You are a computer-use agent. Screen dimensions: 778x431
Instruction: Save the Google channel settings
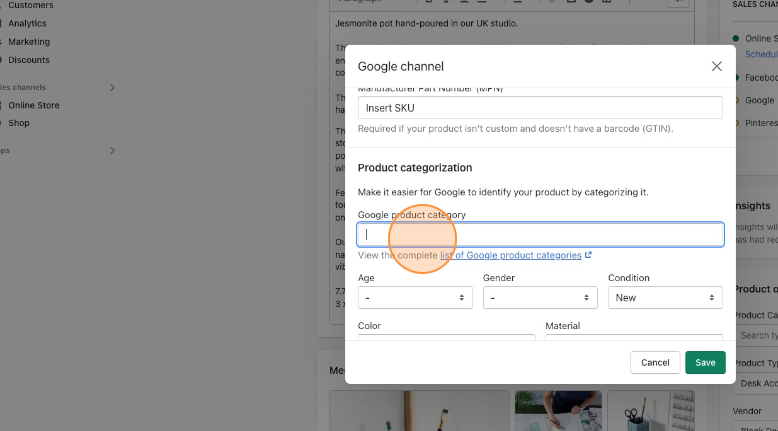click(x=705, y=363)
